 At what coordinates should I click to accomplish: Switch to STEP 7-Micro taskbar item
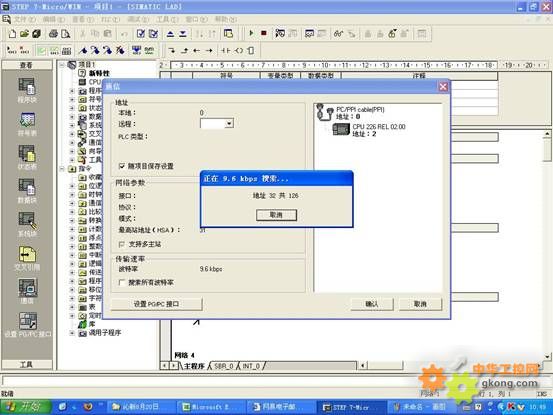351,407
